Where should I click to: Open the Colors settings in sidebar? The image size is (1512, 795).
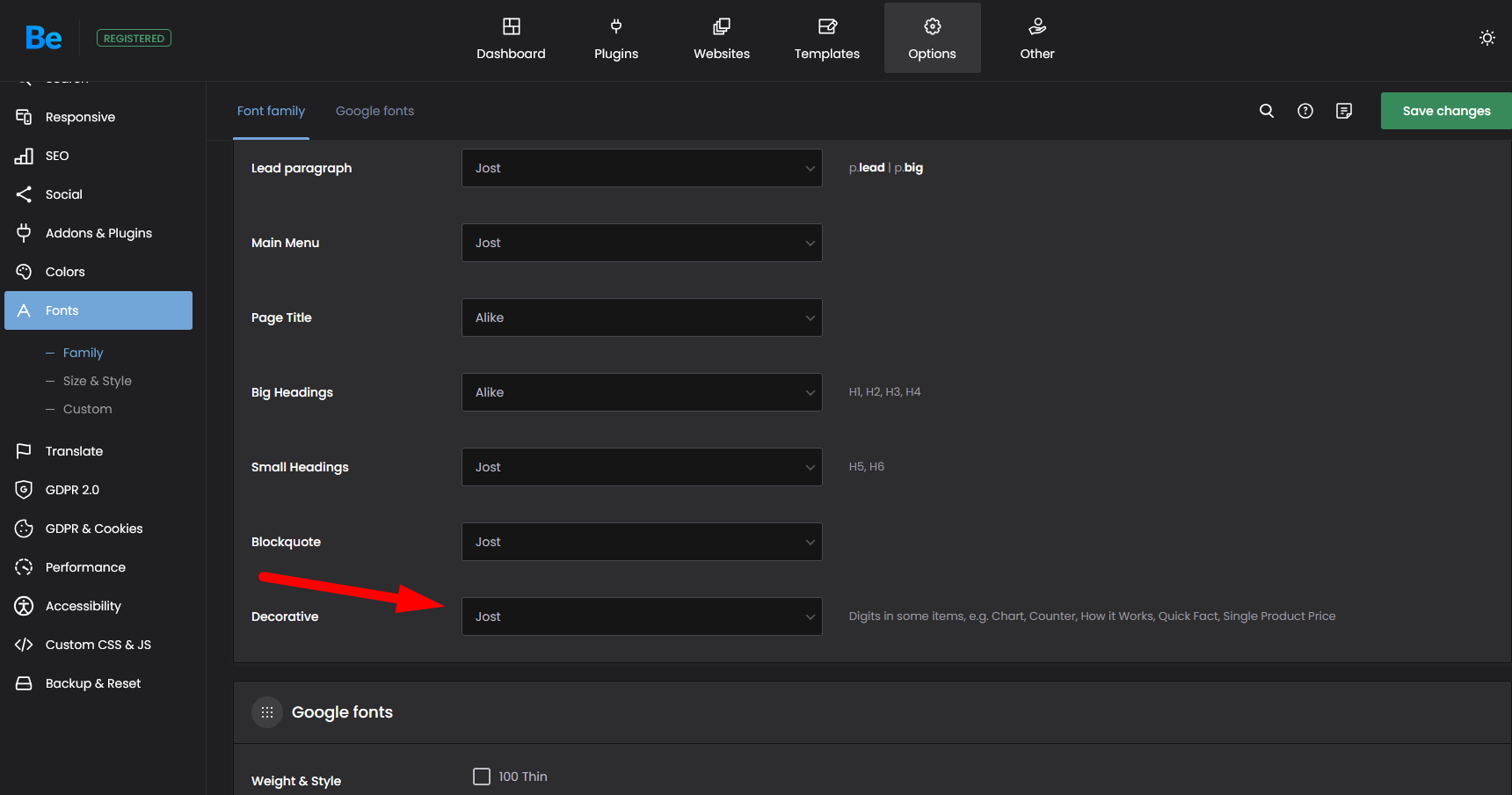(65, 272)
